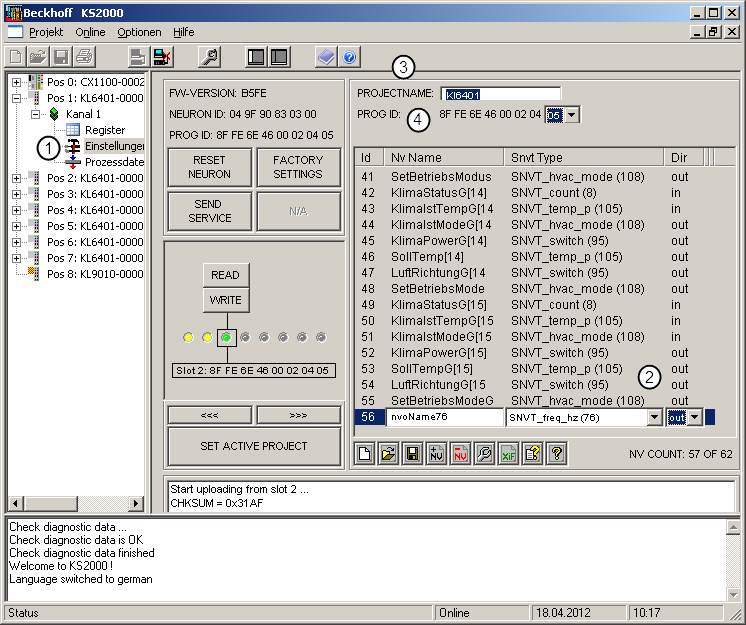Click the document with question mark icon
Screen dimensions: 746x625
532,454
